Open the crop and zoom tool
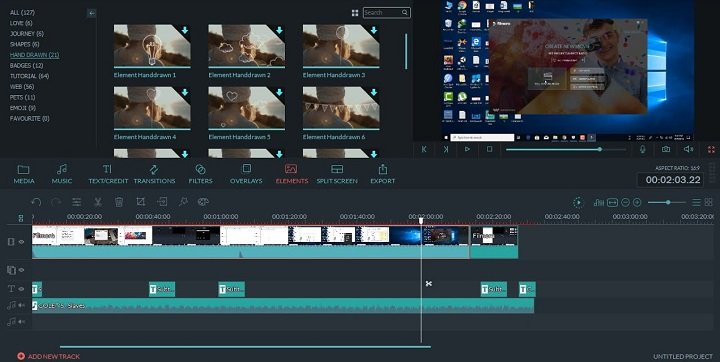Screen dimensions: 720x362 (x=141, y=202)
